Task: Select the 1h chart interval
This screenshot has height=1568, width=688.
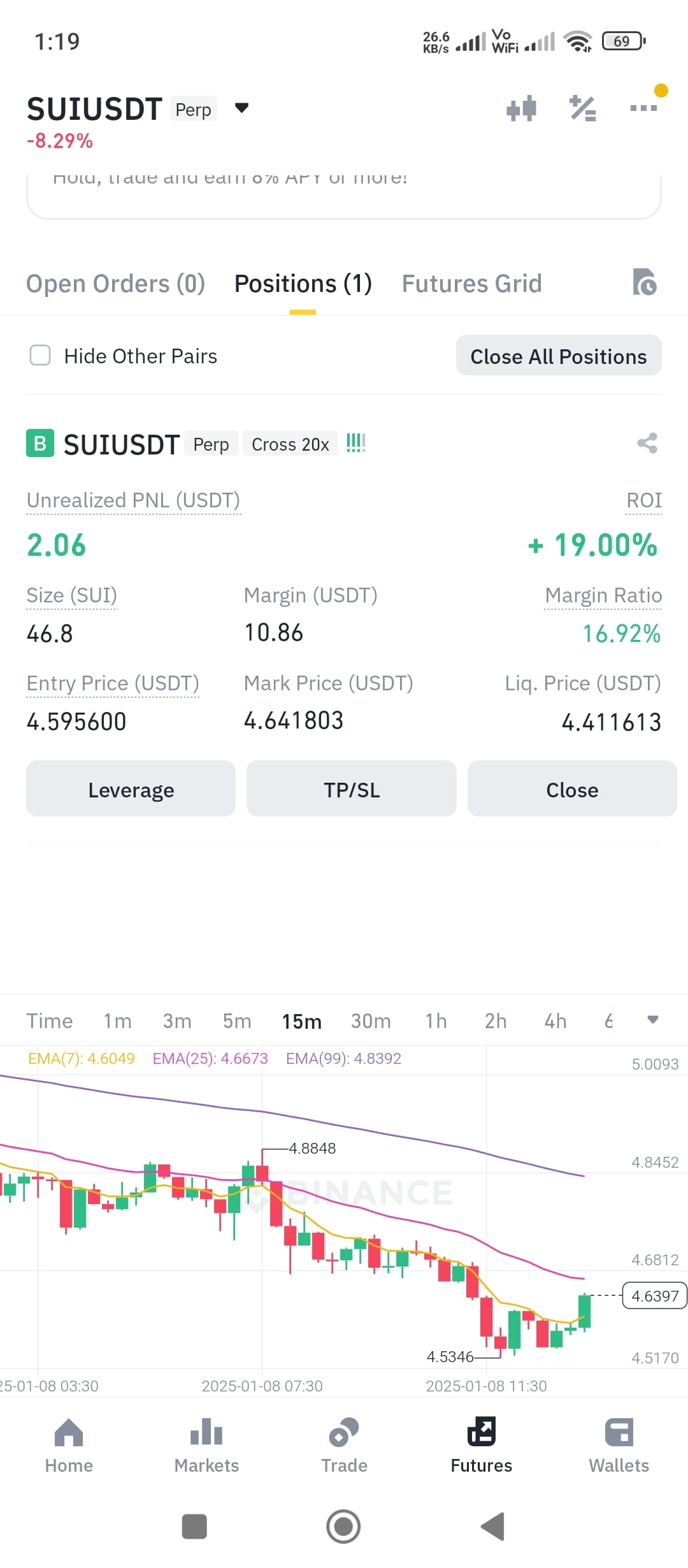Action: point(436,1021)
